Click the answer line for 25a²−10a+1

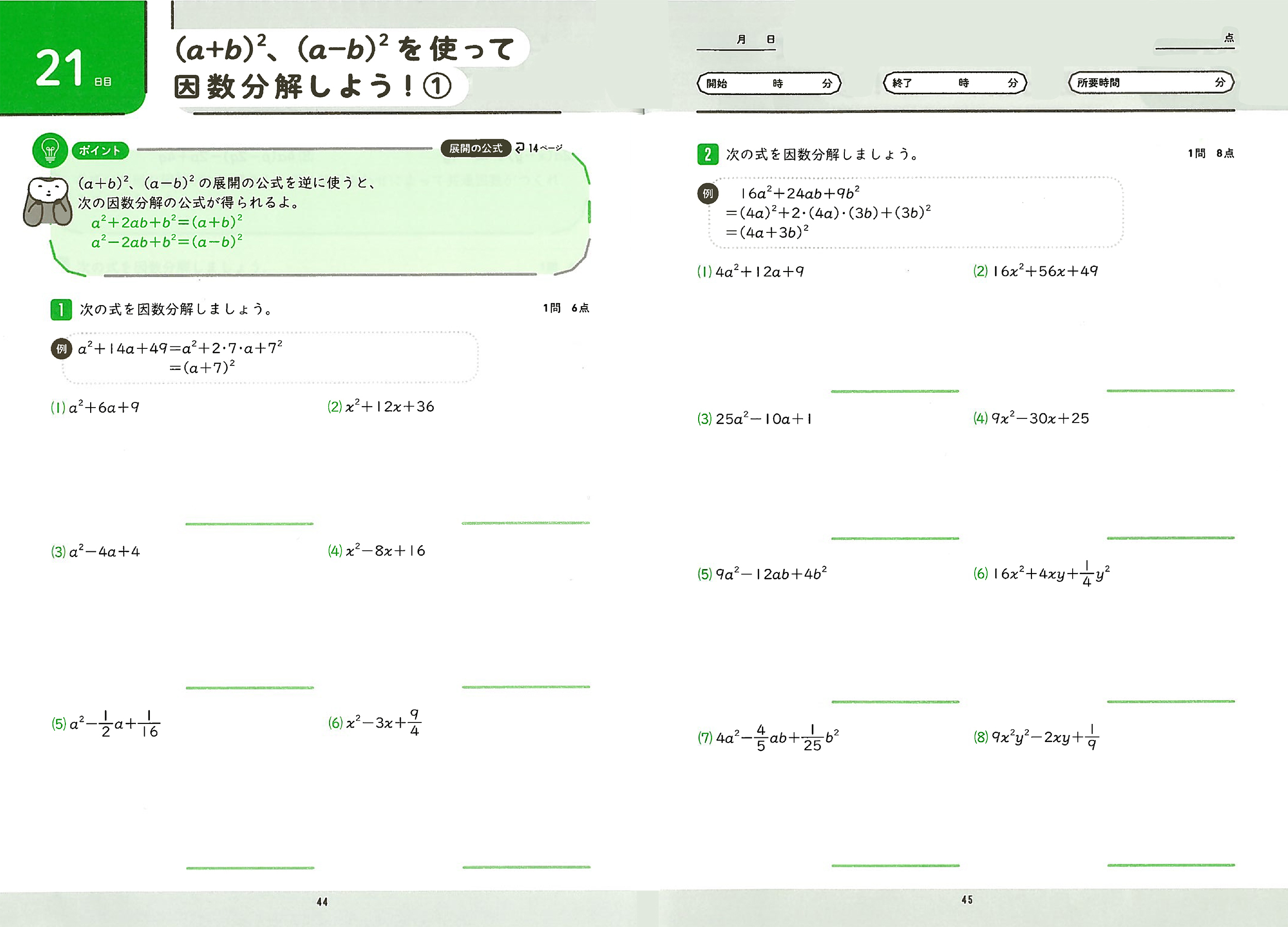[895, 538]
